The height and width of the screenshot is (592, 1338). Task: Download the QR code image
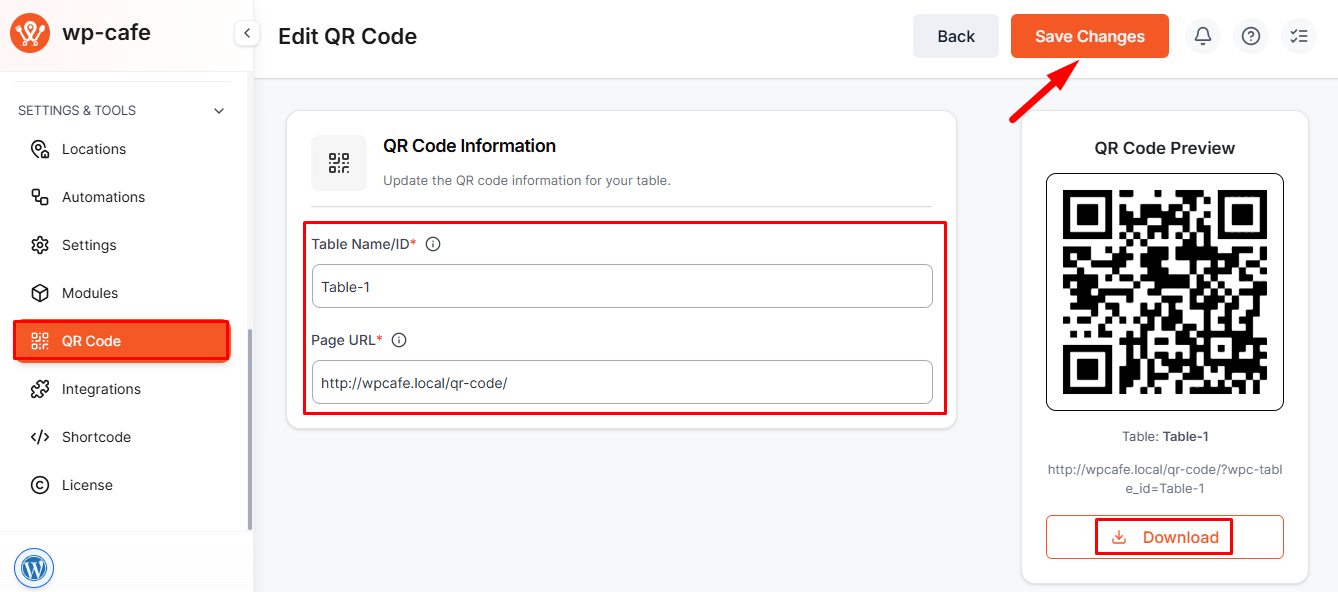click(x=1164, y=537)
